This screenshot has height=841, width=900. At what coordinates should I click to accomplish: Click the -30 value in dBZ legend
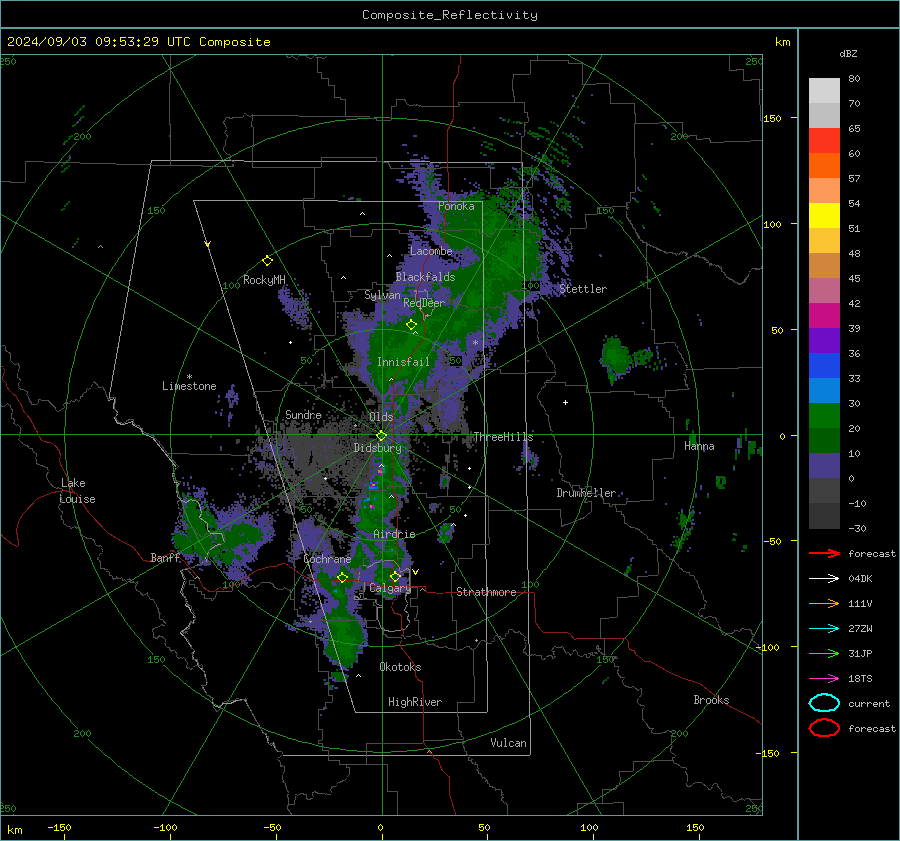[857, 528]
